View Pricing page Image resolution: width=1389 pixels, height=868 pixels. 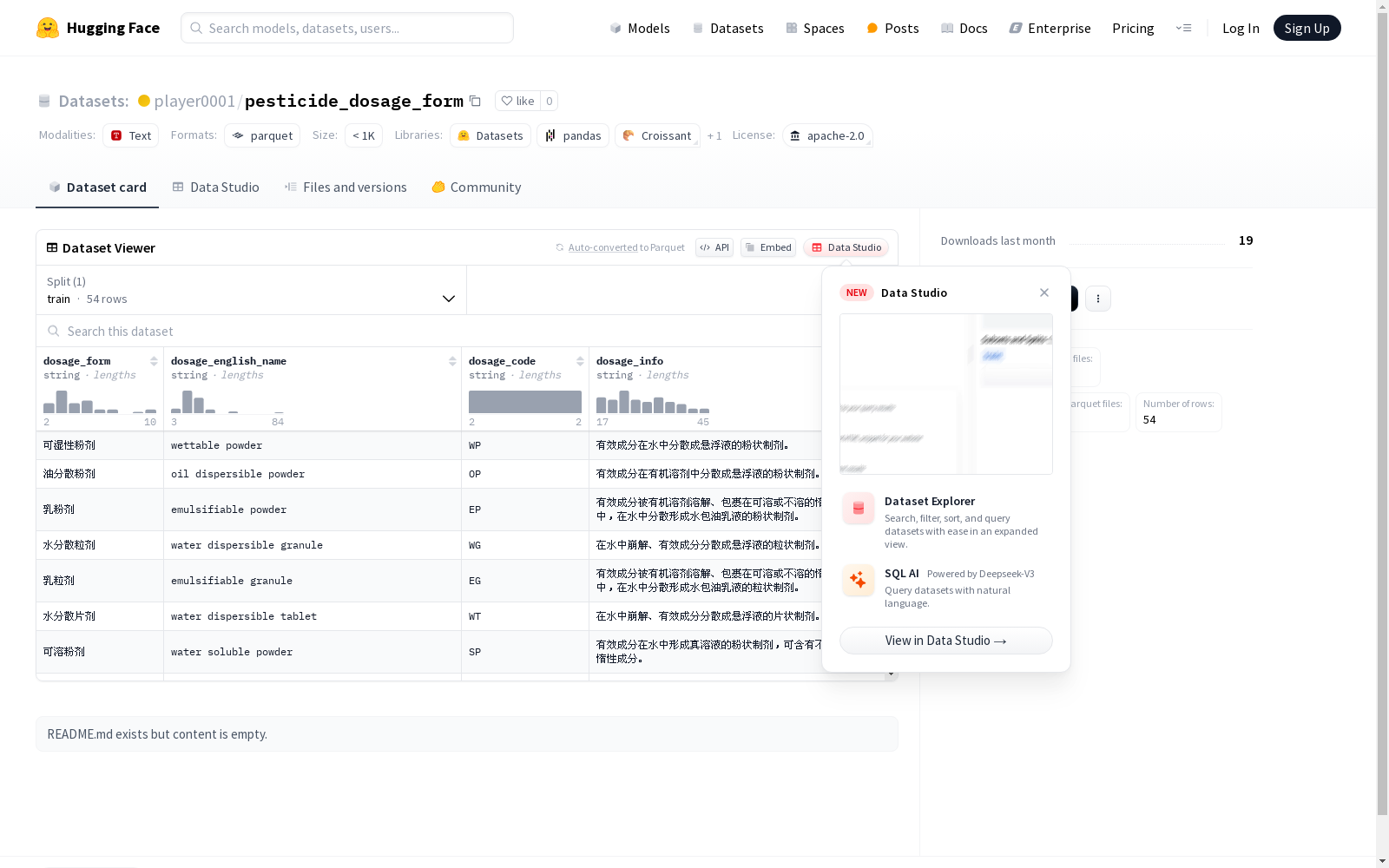[x=1133, y=28]
